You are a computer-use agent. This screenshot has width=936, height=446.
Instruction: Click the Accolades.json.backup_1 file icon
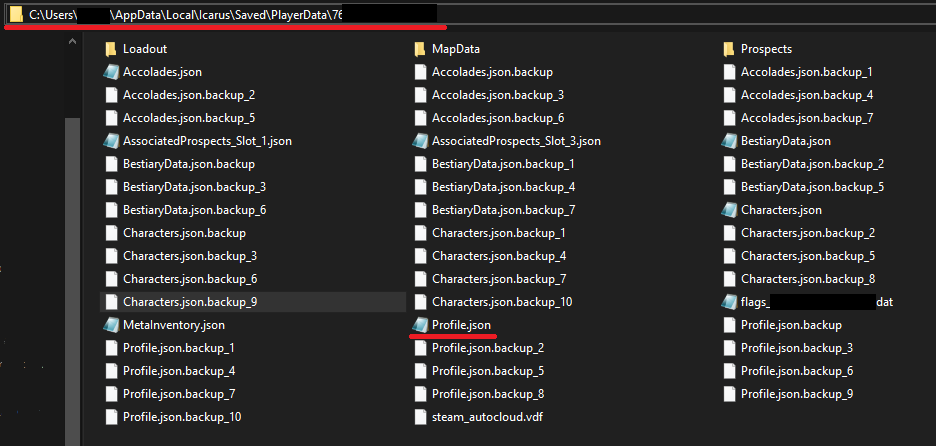[729, 72]
